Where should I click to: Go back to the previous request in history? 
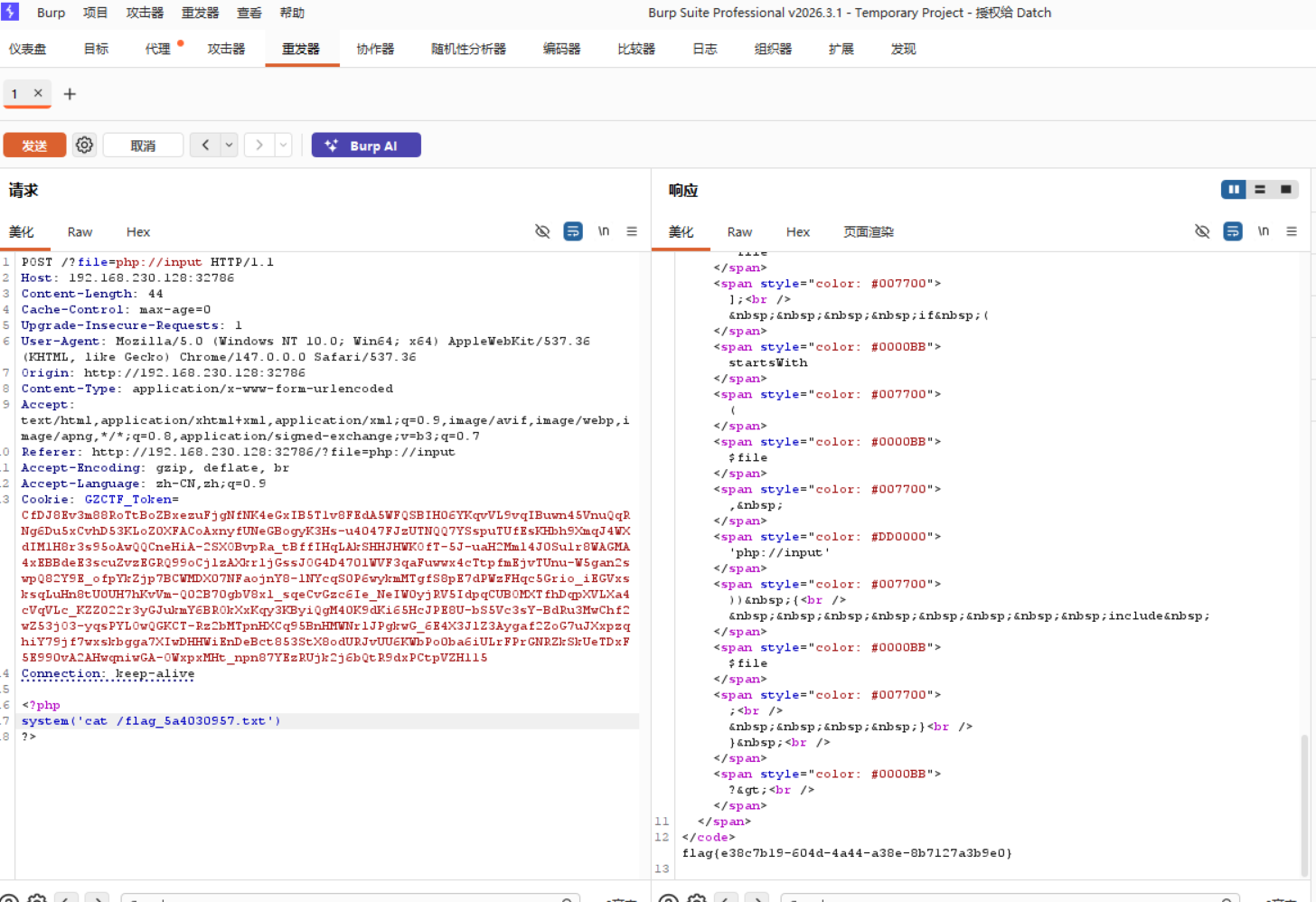(x=205, y=145)
